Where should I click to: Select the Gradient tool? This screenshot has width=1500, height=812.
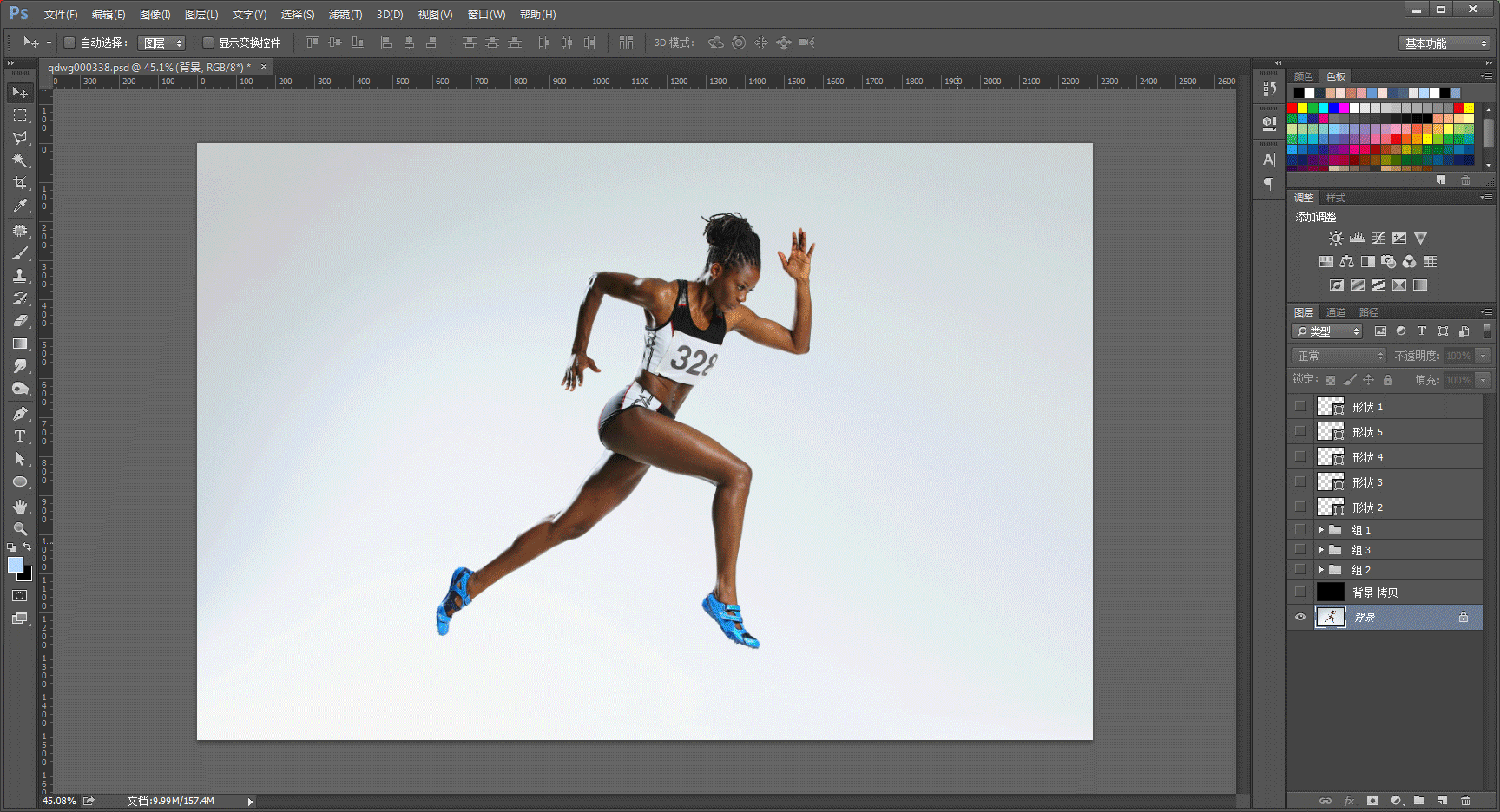click(20, 344)
